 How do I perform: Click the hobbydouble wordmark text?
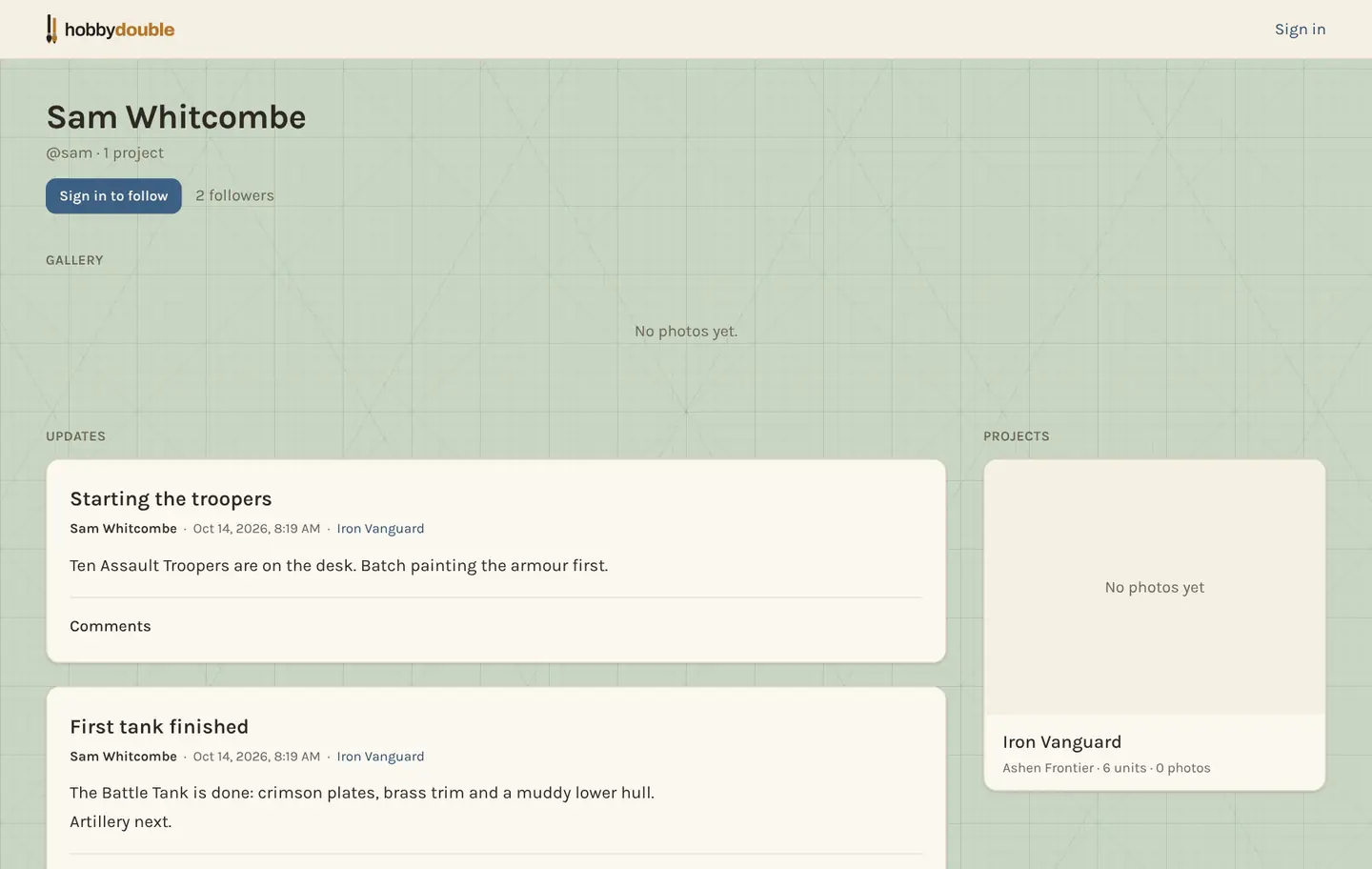tap(119, 30)
